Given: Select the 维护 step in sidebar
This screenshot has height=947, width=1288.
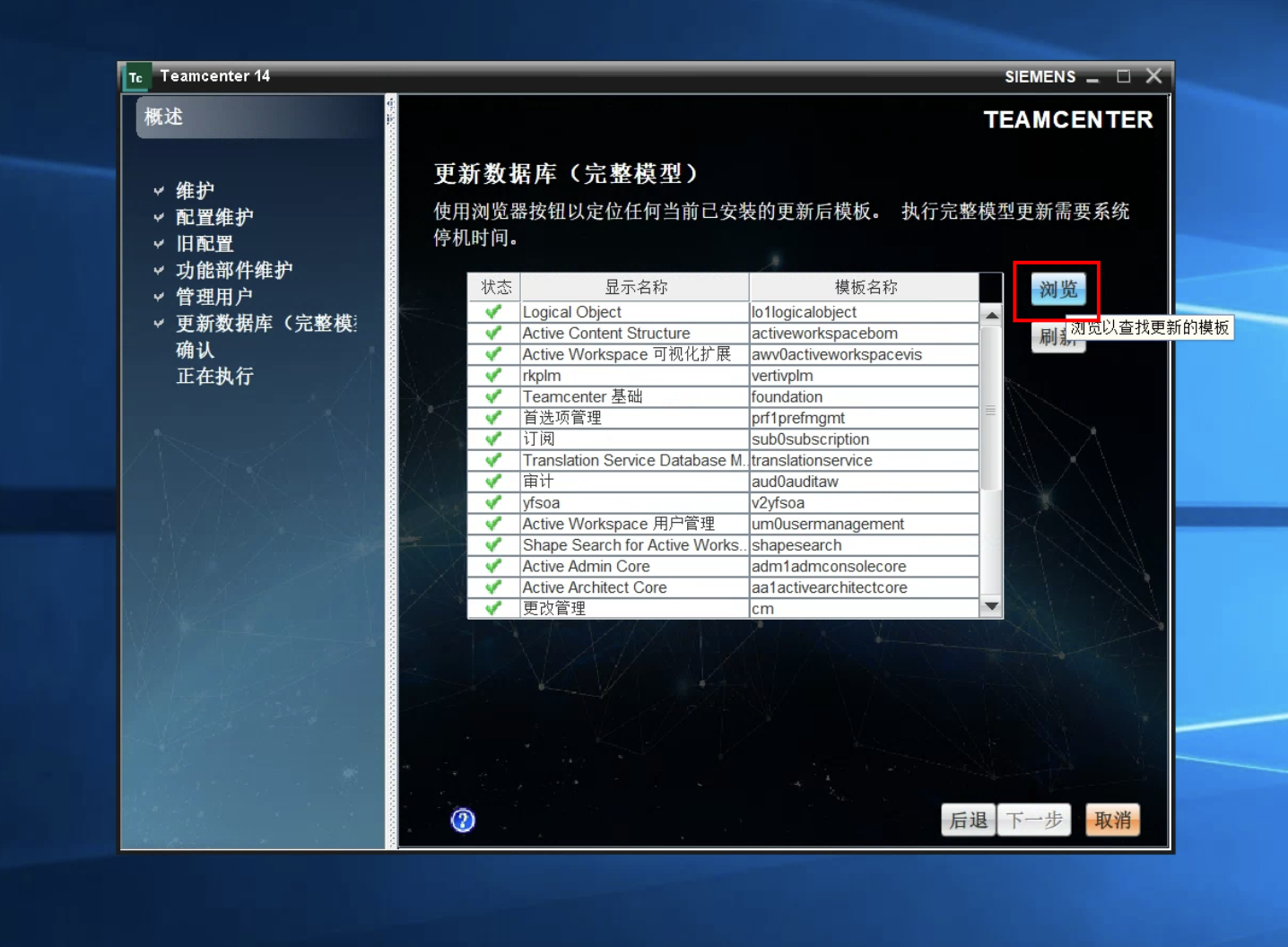Looking at the screenshot, I should tap(195, 190).
